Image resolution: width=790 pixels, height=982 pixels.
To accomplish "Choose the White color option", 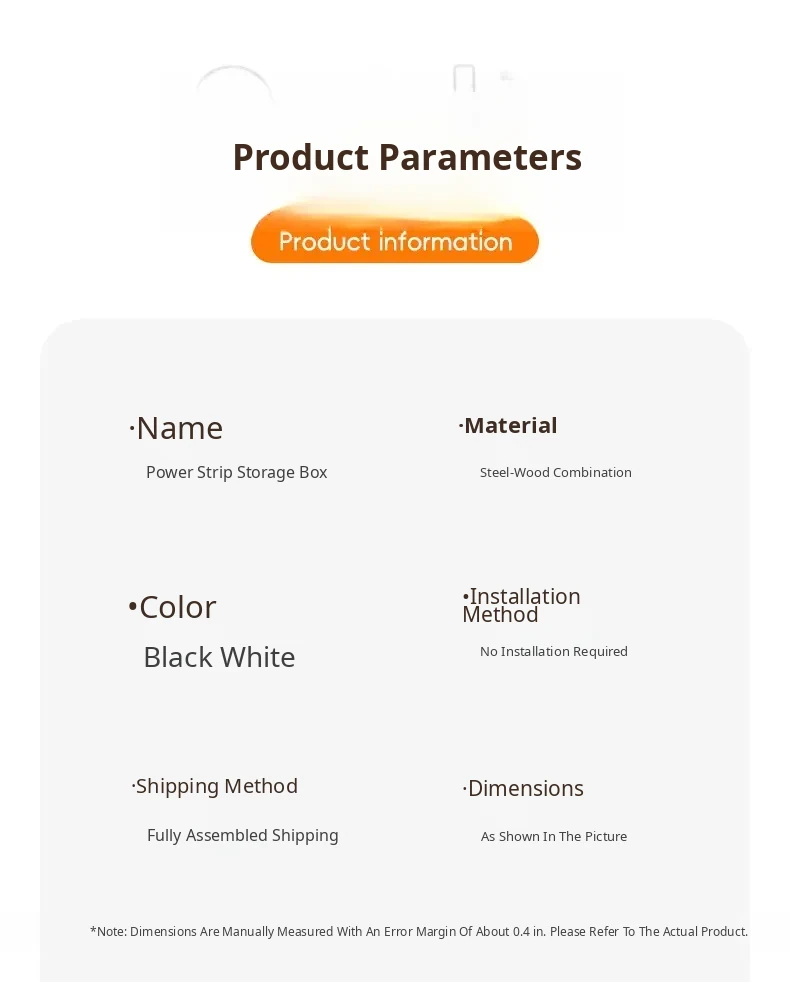I will click(257, 657).
